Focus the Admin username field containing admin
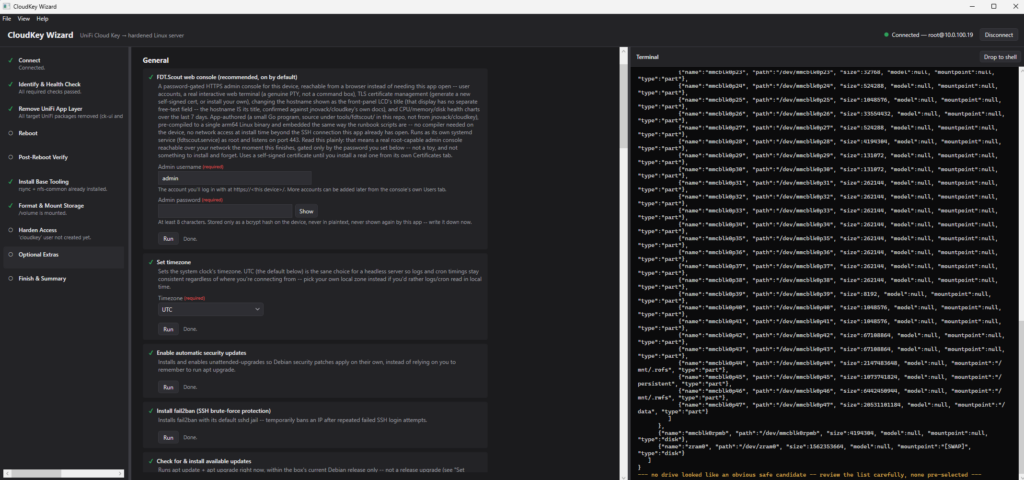Image resolution: width=1024 pixels, height=480 pixels. pyautogui.click(x=234, y=178)
